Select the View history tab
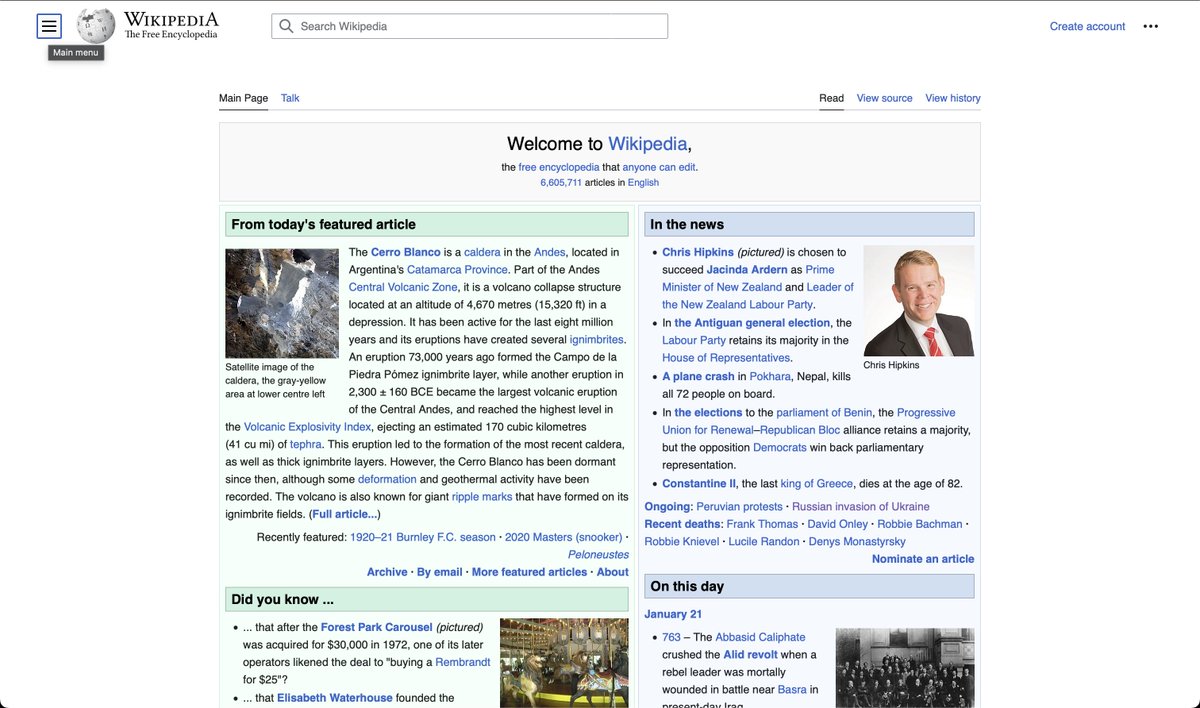This screenshot has width=1200, height=708. [x=953, y=98]
